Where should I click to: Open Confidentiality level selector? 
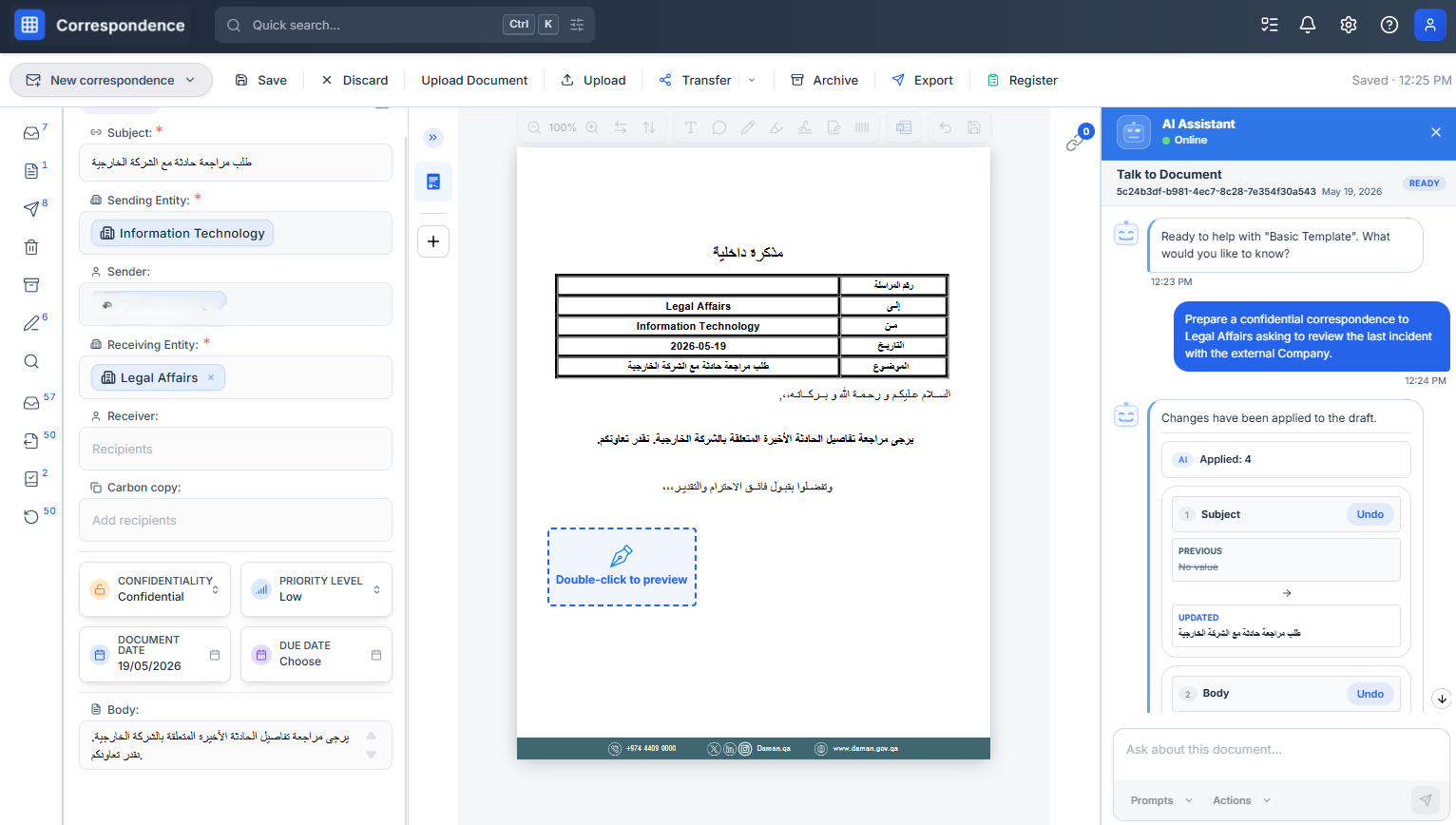pyautogui.click(x=155, y=589)
